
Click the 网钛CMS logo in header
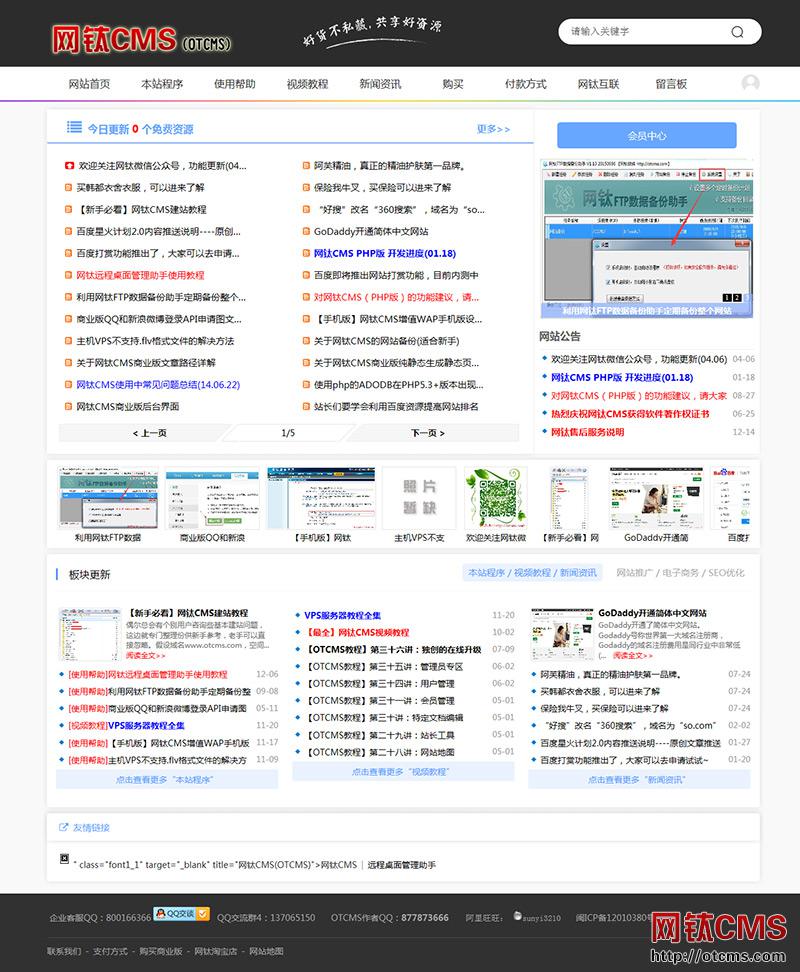[141, 39]
